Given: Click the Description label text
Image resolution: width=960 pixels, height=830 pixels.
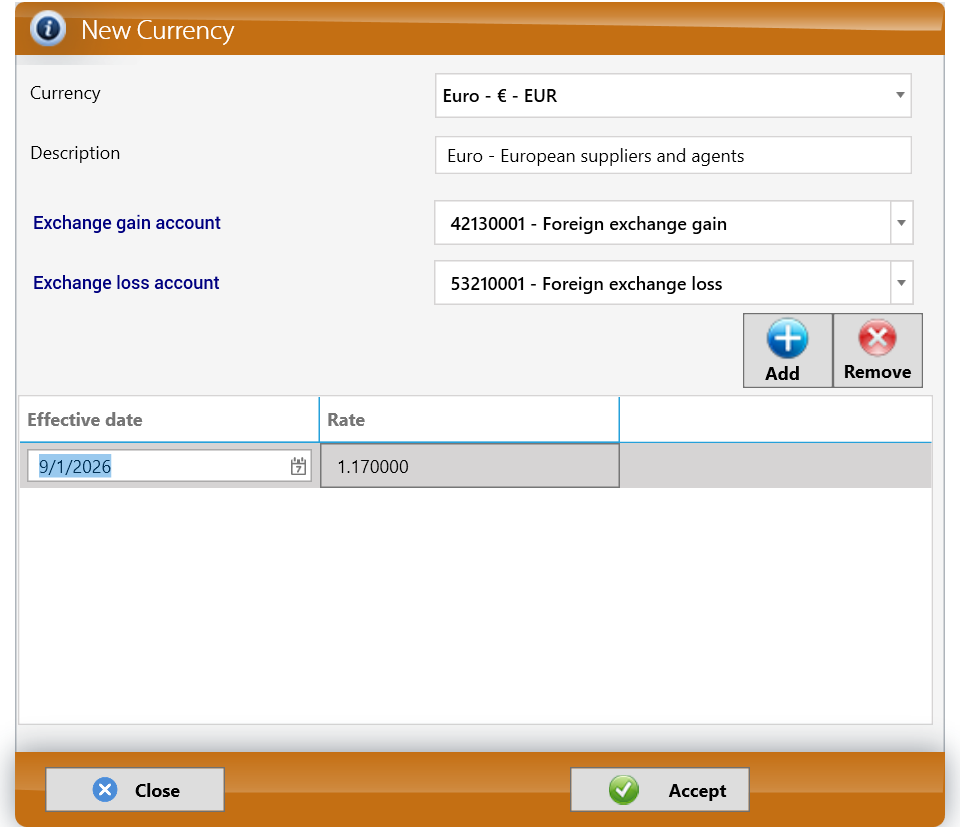Looking at the screenshot, I should pyautogui.click(x=75, y=153).
